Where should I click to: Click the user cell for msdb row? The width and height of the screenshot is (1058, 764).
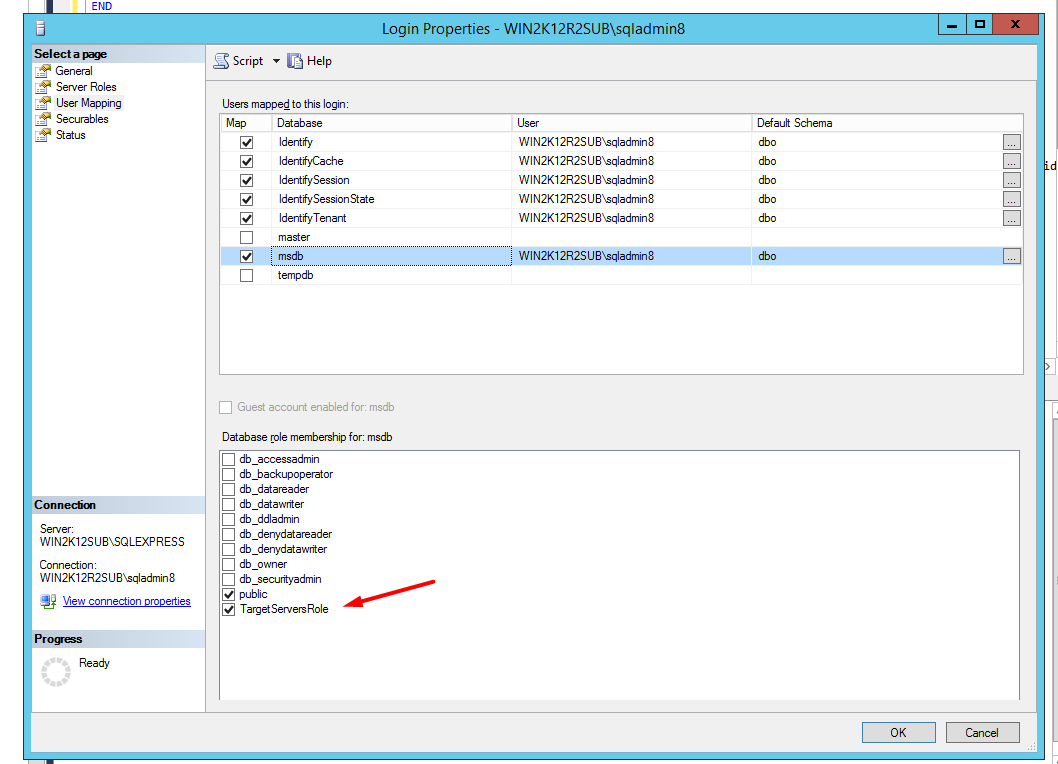(632, 256)
